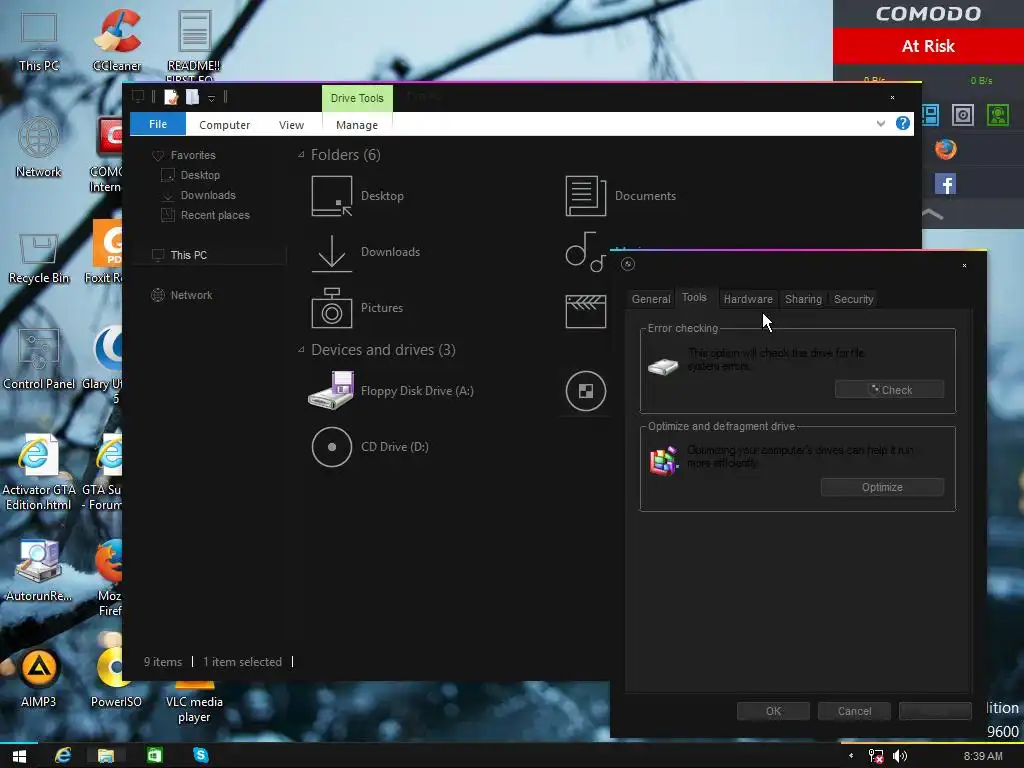
Task: Click OK in the properties dialog
Action: point(773,711)
